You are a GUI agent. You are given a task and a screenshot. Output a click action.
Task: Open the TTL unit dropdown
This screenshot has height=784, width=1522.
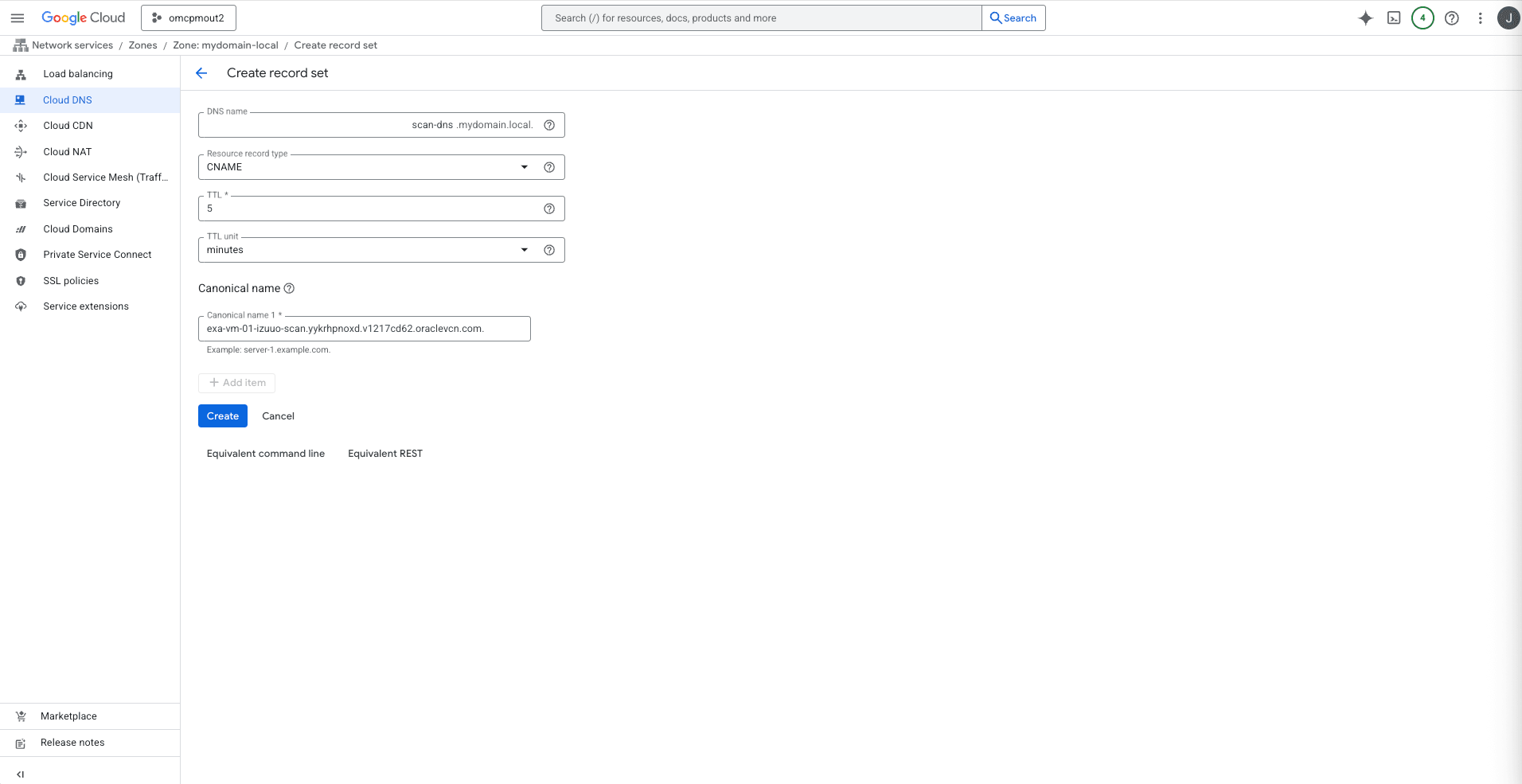(x=524, y=249)
